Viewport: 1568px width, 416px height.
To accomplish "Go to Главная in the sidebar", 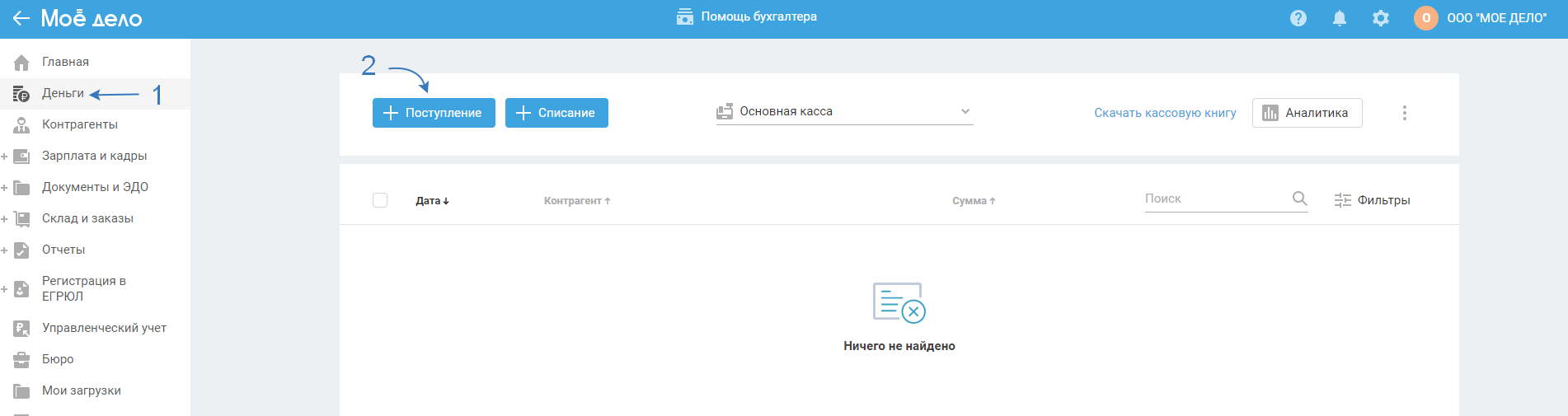I will pyautogui.click(x=66, y=62).
